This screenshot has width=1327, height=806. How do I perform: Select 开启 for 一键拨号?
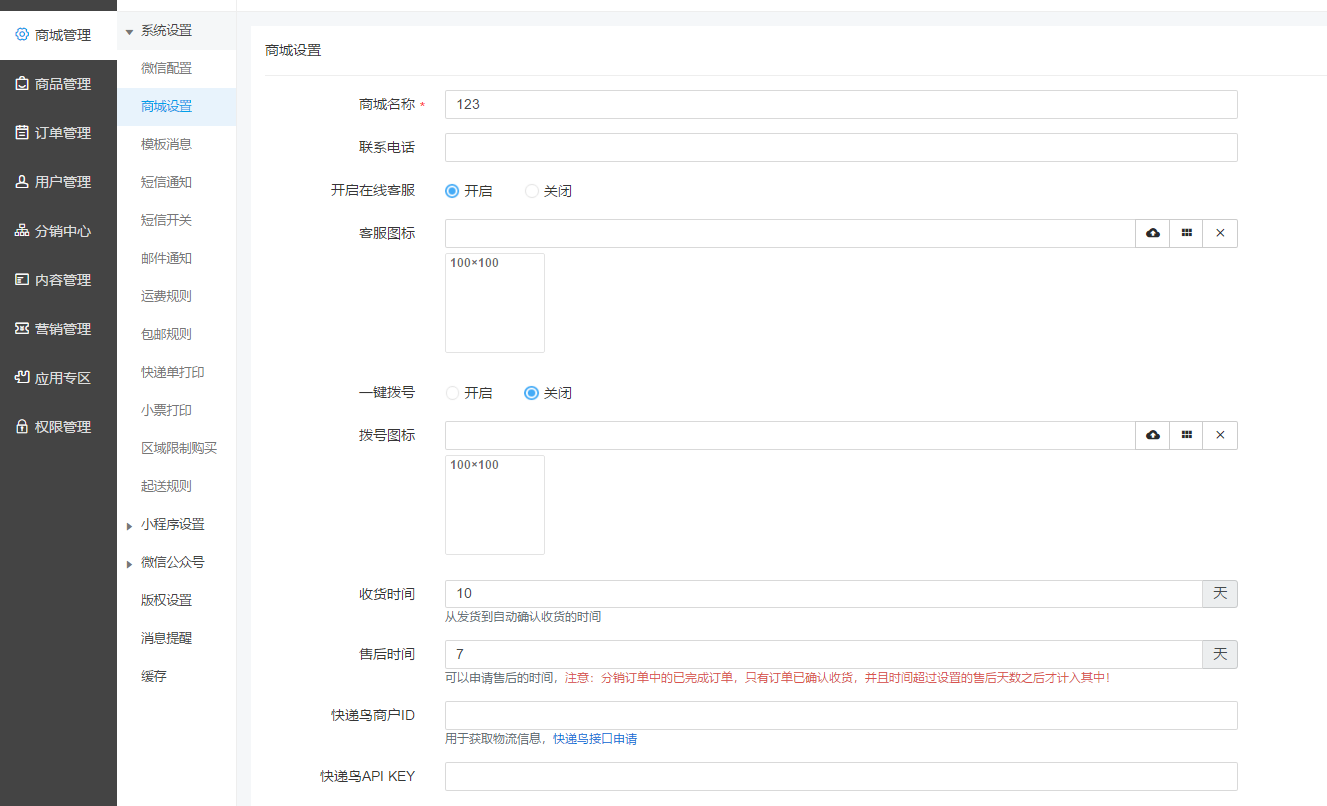point(452,393)
